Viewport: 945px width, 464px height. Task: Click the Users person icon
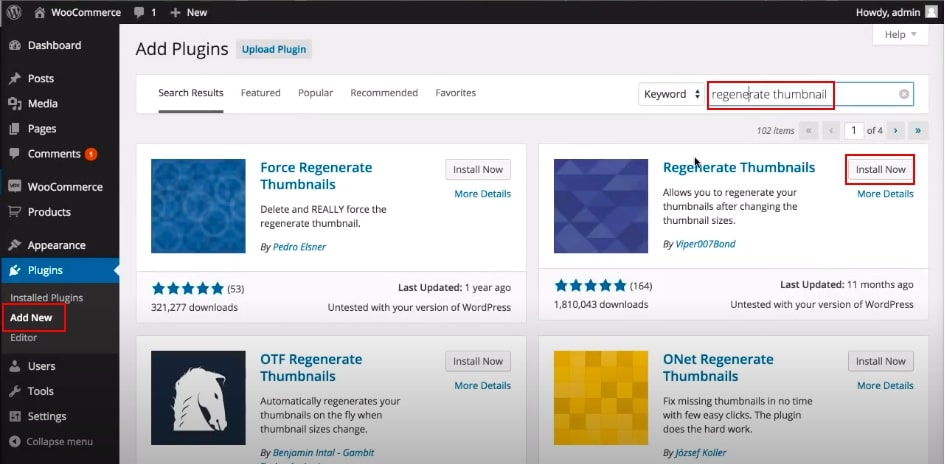[x=15, y=366]
